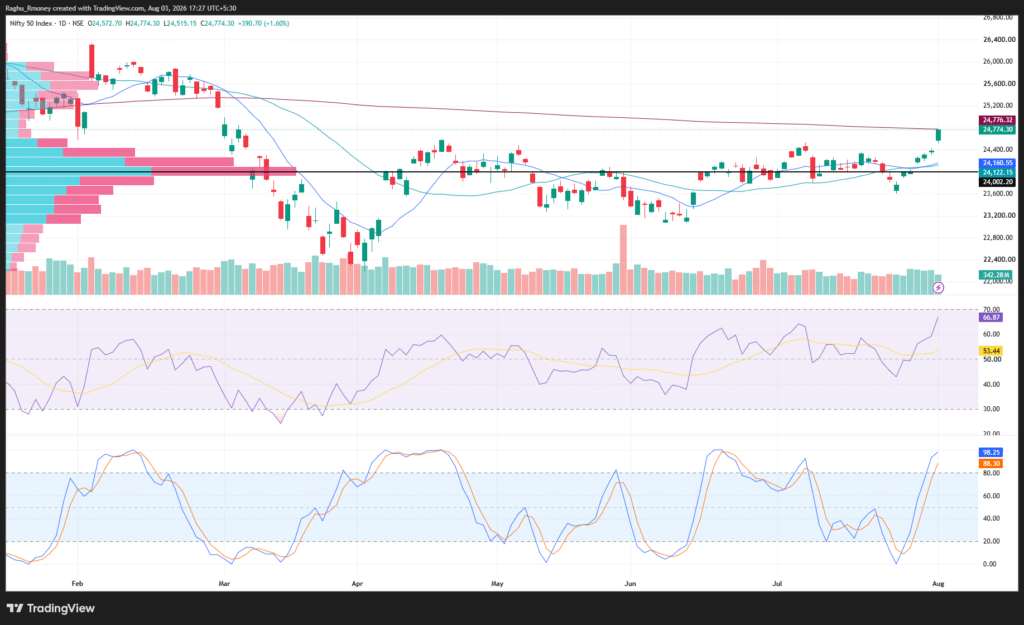
Task: Click the 24,774.30 current price label
Action: 997,129
